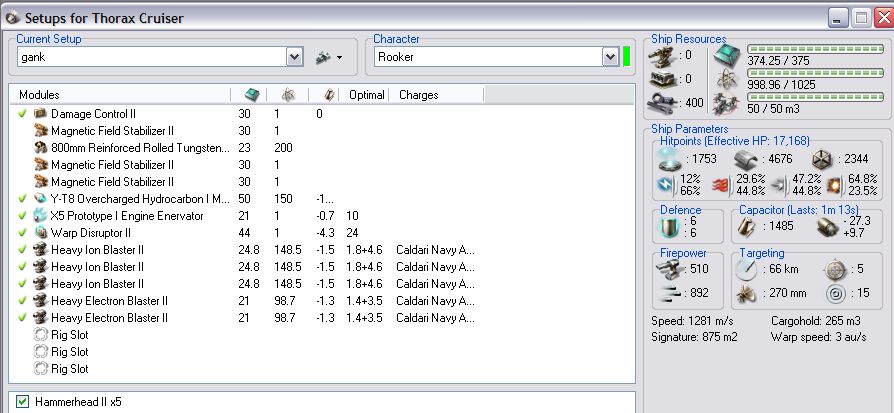
Task: Click the capacitor recharge icon showing -27.3
Action: point(827,227)
